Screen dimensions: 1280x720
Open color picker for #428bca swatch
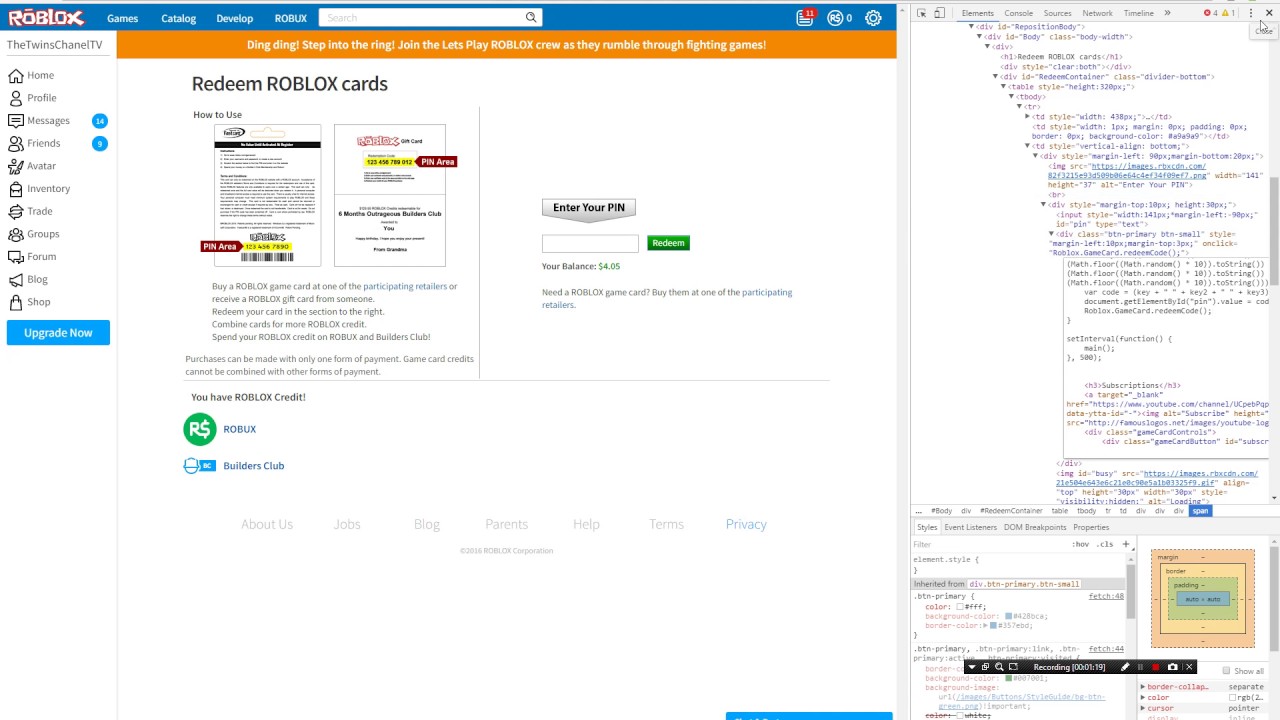[1008, 616]
